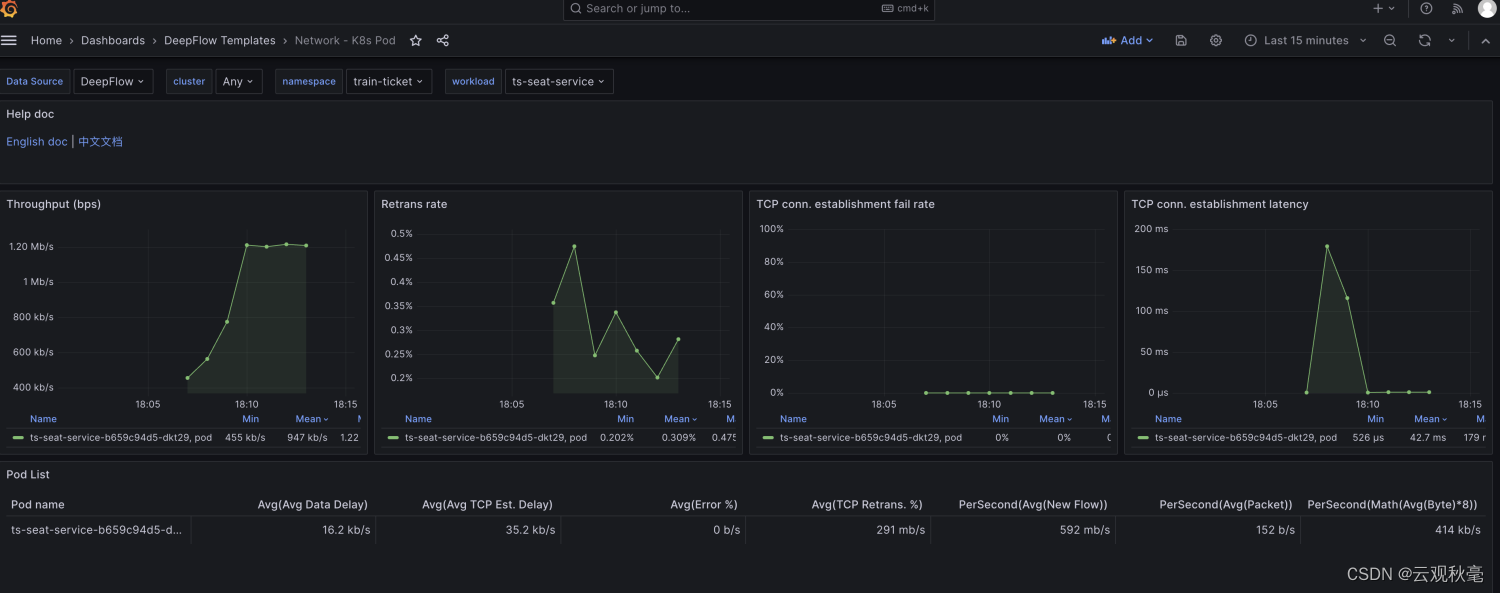Click the Pod List panel title
The height and width of the screenshot is (593, 1500).
tap(28, 475)
